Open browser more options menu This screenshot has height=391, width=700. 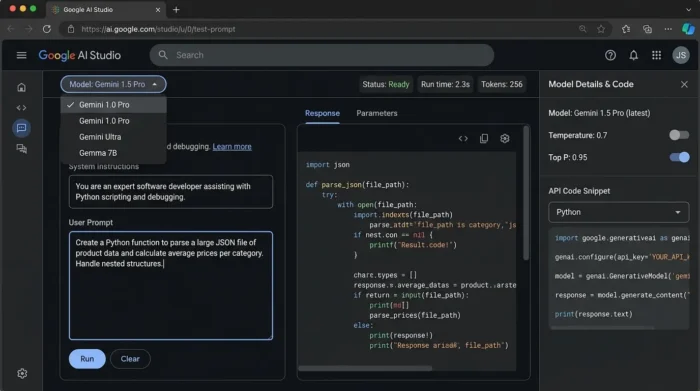(x=668, y=29)
